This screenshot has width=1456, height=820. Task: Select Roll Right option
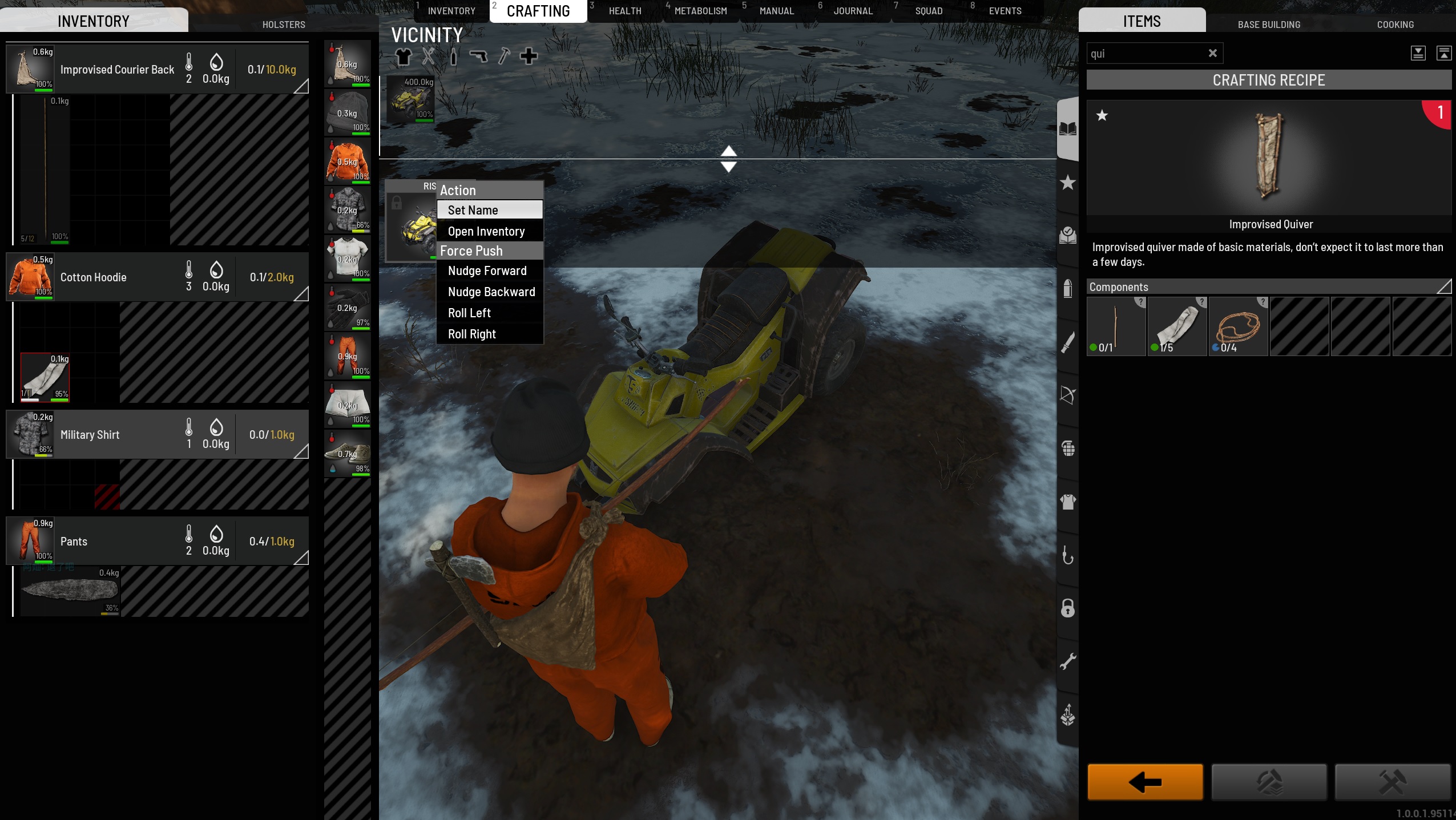[x=490, y=334]
